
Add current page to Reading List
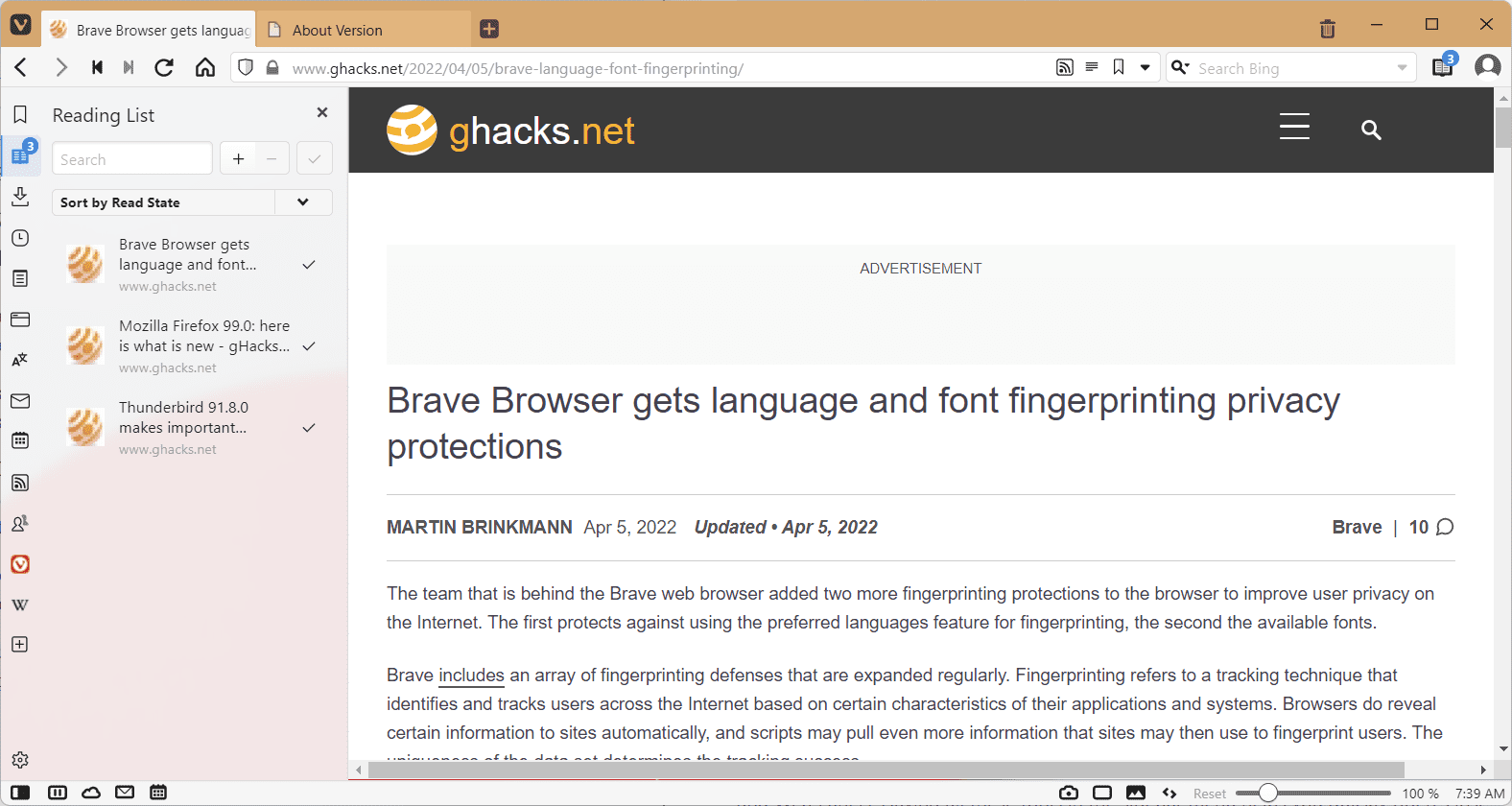pyautogui.click(x=239, y=158)
